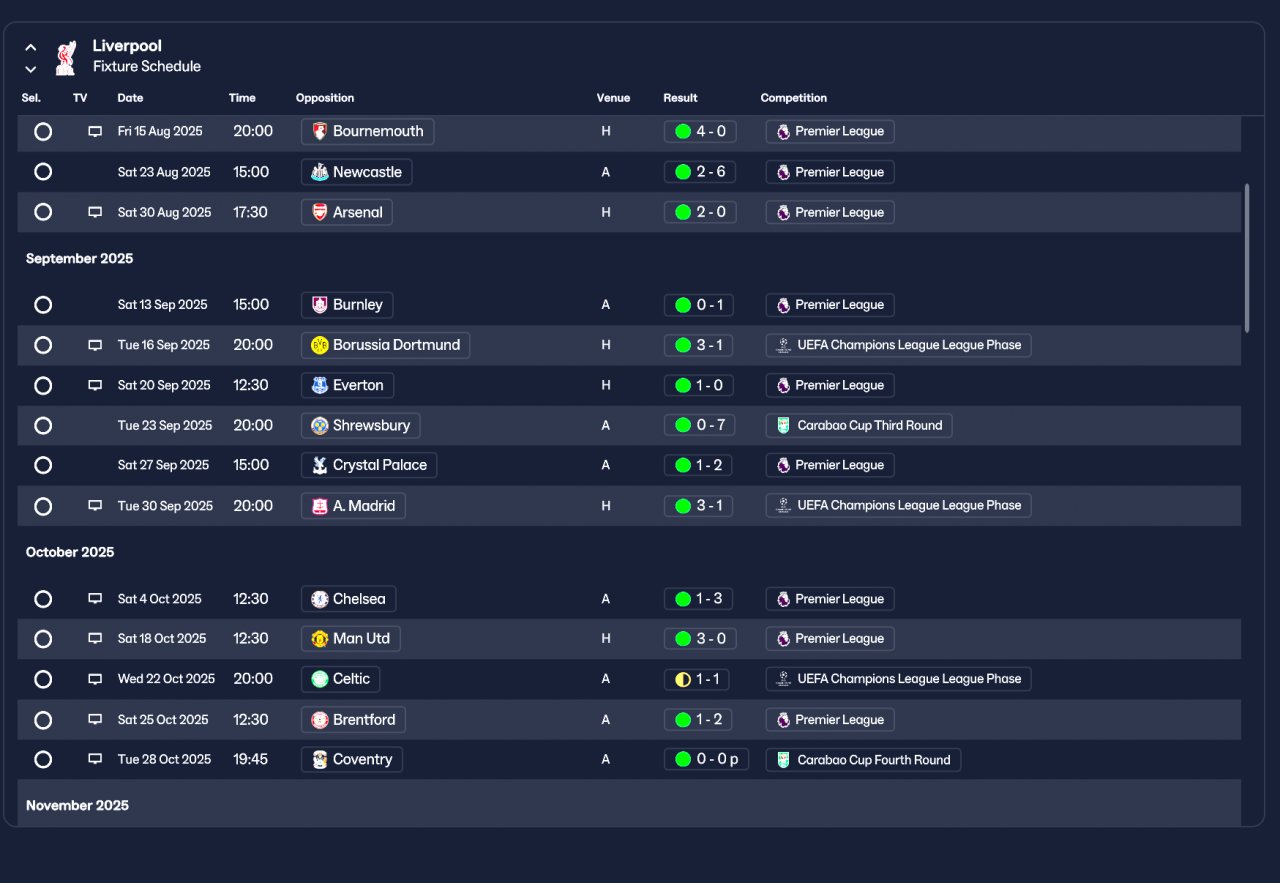Image resolution: width=1280 pixels, height=883 pixels.
Task: Open the Burnley opposition team
Action: [347, 305]
